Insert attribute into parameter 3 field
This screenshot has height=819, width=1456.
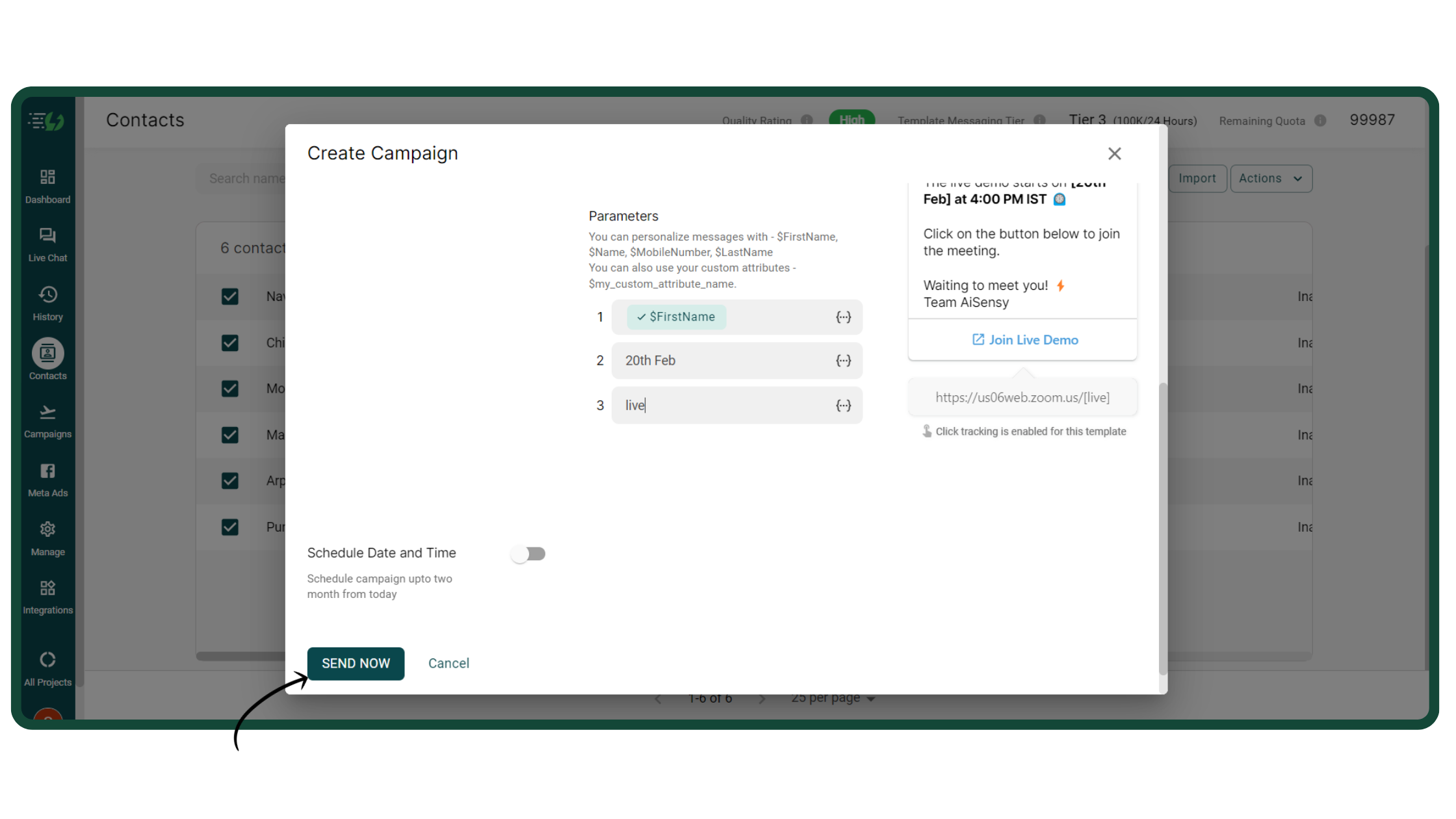[x=843, y=406]
